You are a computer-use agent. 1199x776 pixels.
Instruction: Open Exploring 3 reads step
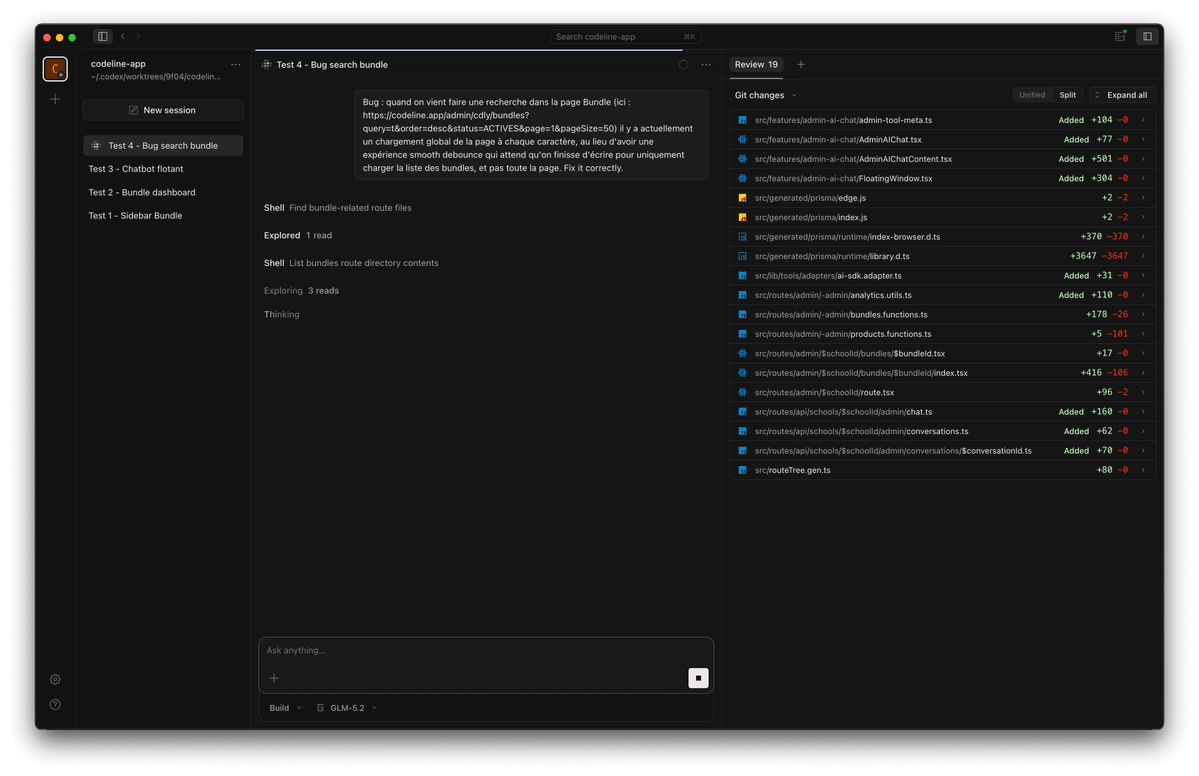[x=301, y=291]
